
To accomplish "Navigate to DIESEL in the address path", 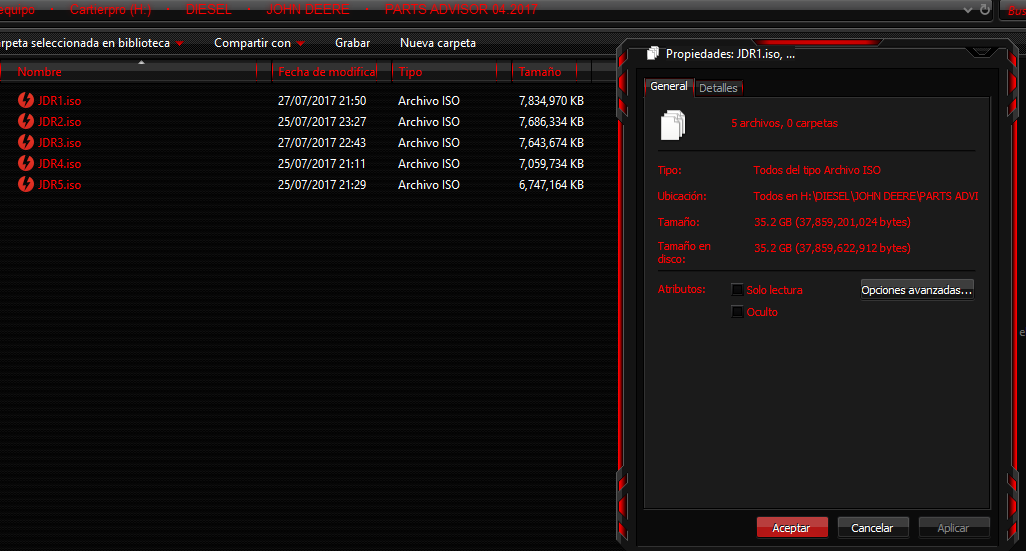I will (x=208, y=10).
